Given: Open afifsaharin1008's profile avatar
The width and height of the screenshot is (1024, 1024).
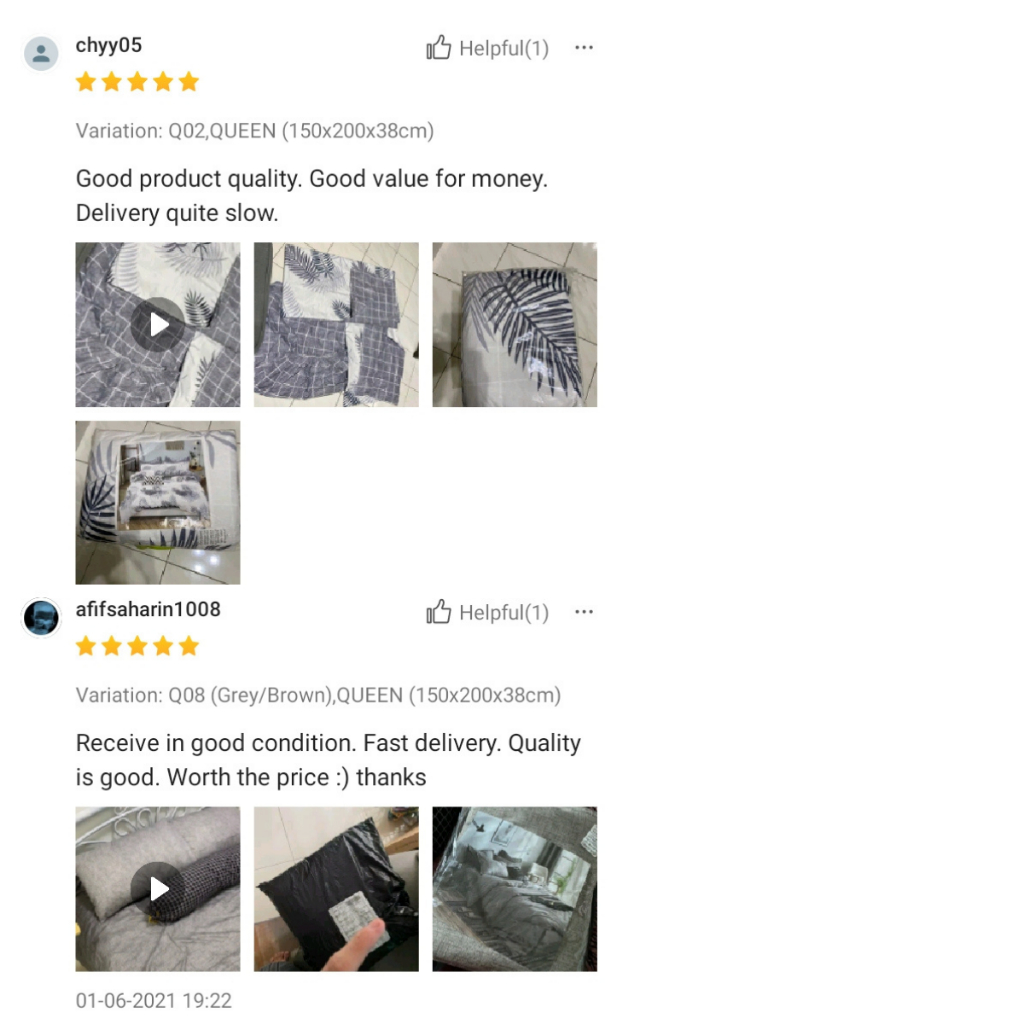Looking at the screenshot, I should (41, 617).
